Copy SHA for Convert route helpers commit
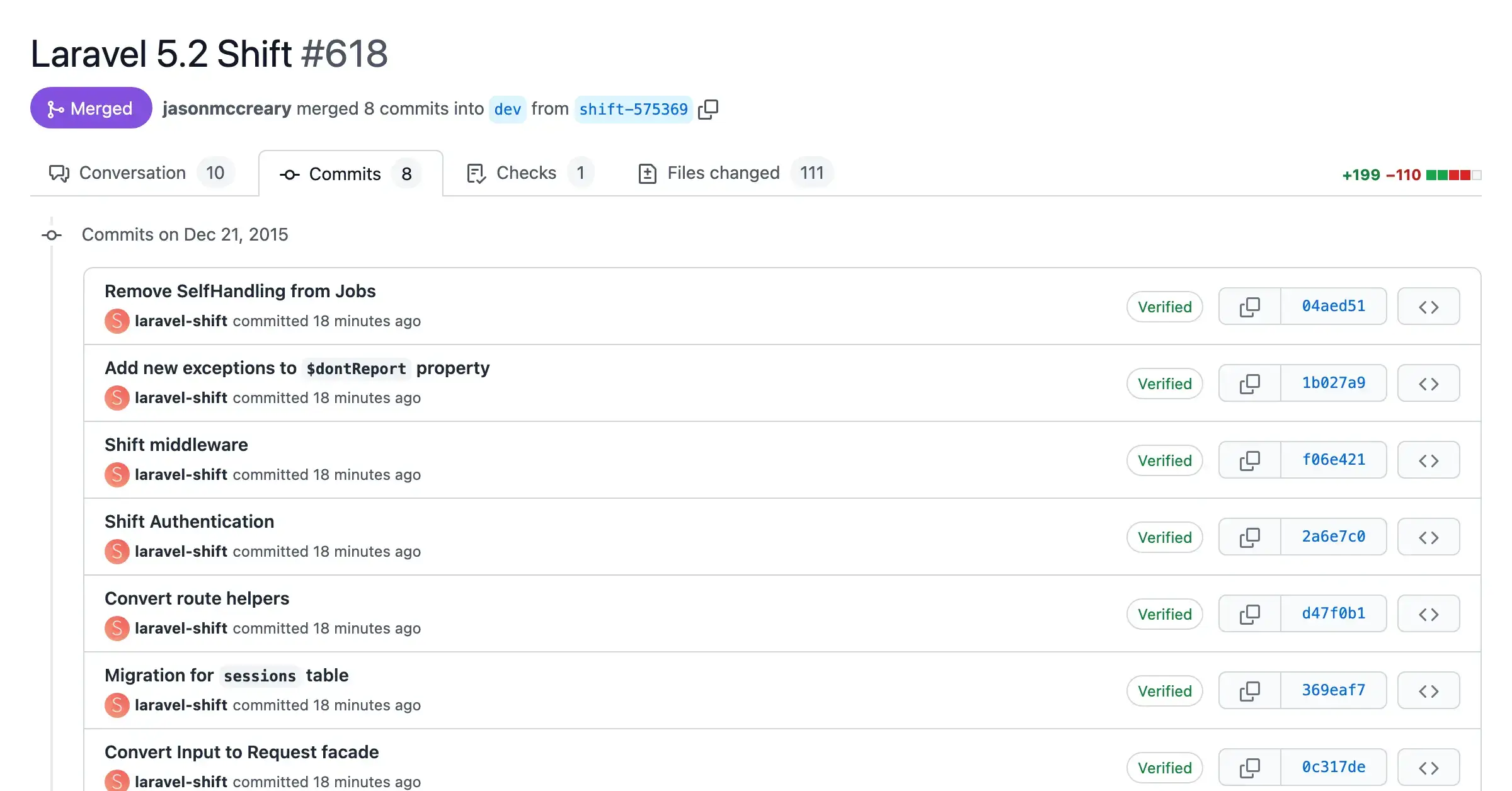Viewport: 1512px width, 791px height. tap(1250, 613)
